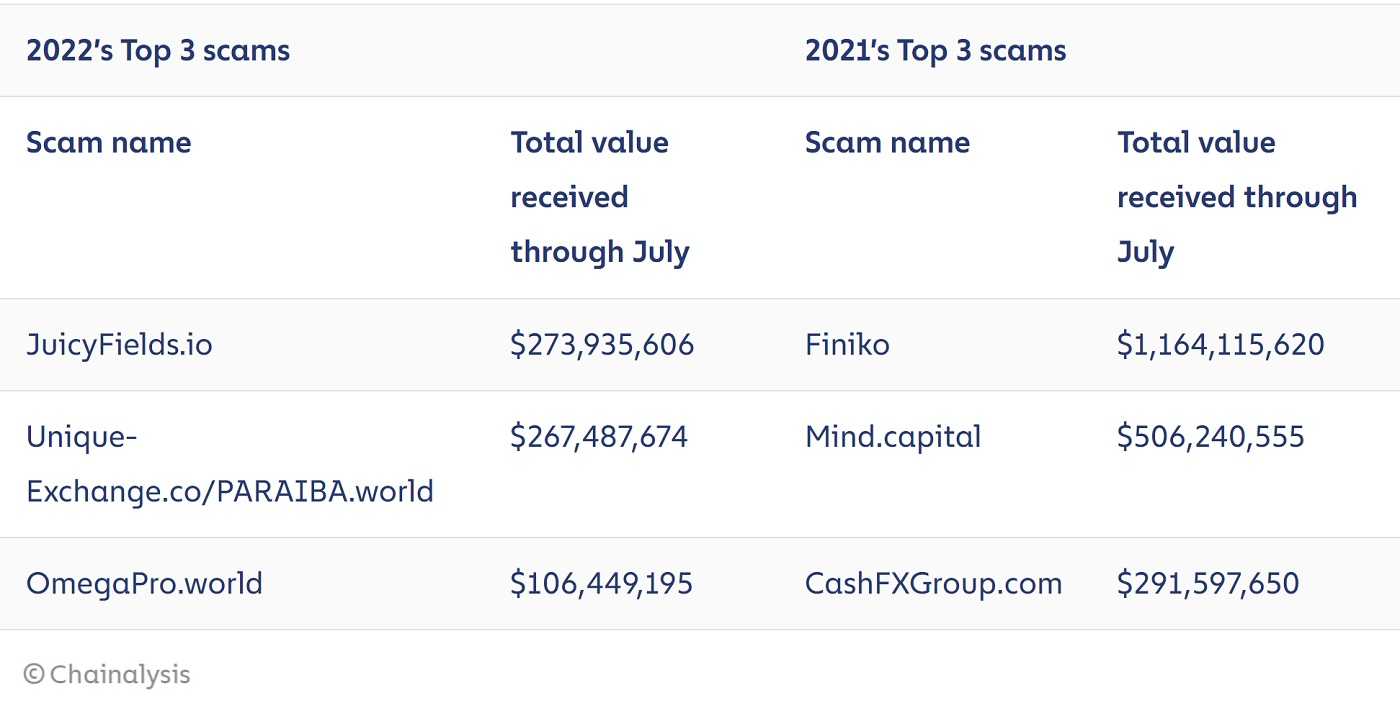Select the OmegaPro.world scam name cell
1400x707 pixels.
[144, 583]
